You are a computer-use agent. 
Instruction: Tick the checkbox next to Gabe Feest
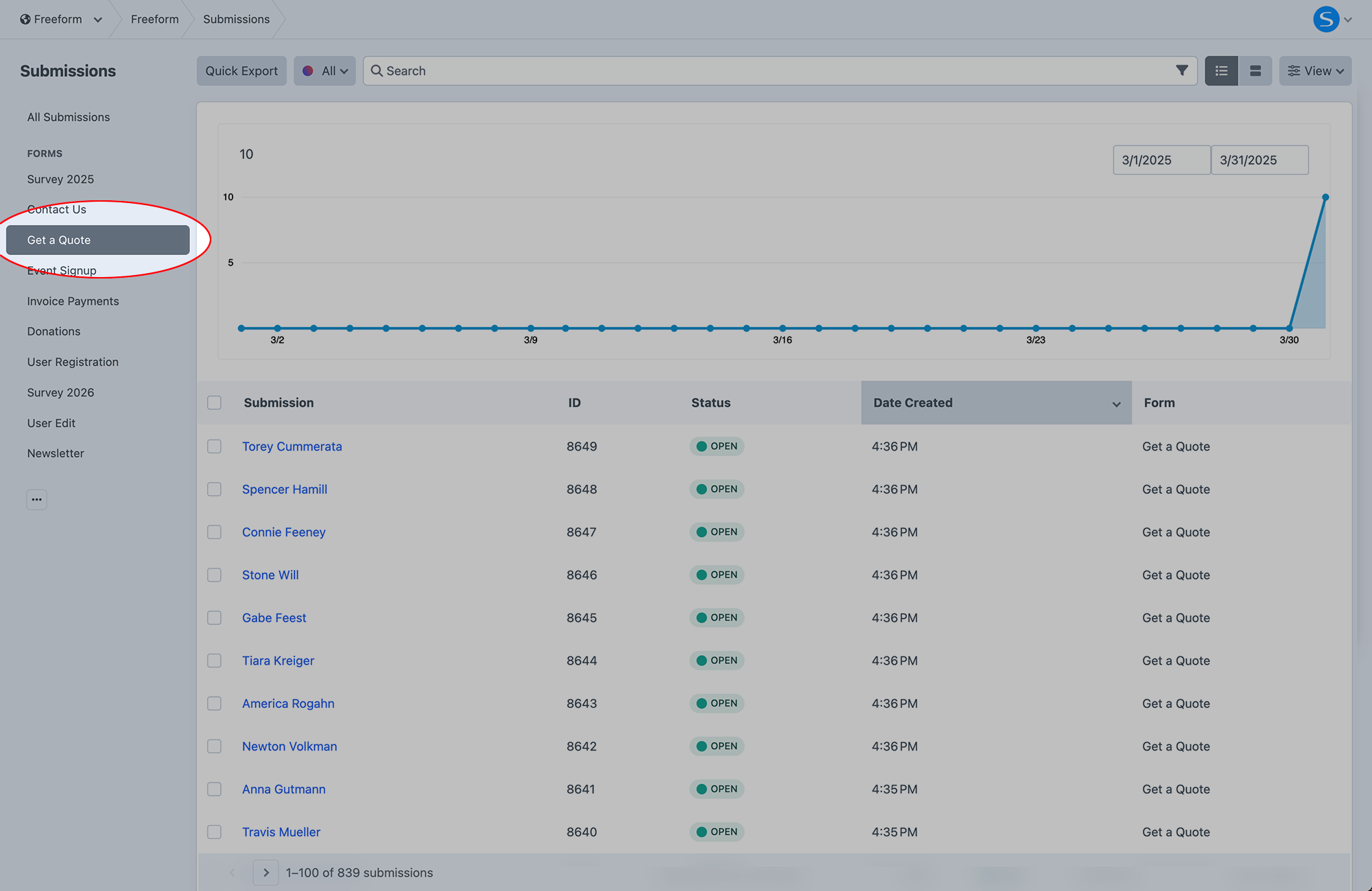(213, 617)
